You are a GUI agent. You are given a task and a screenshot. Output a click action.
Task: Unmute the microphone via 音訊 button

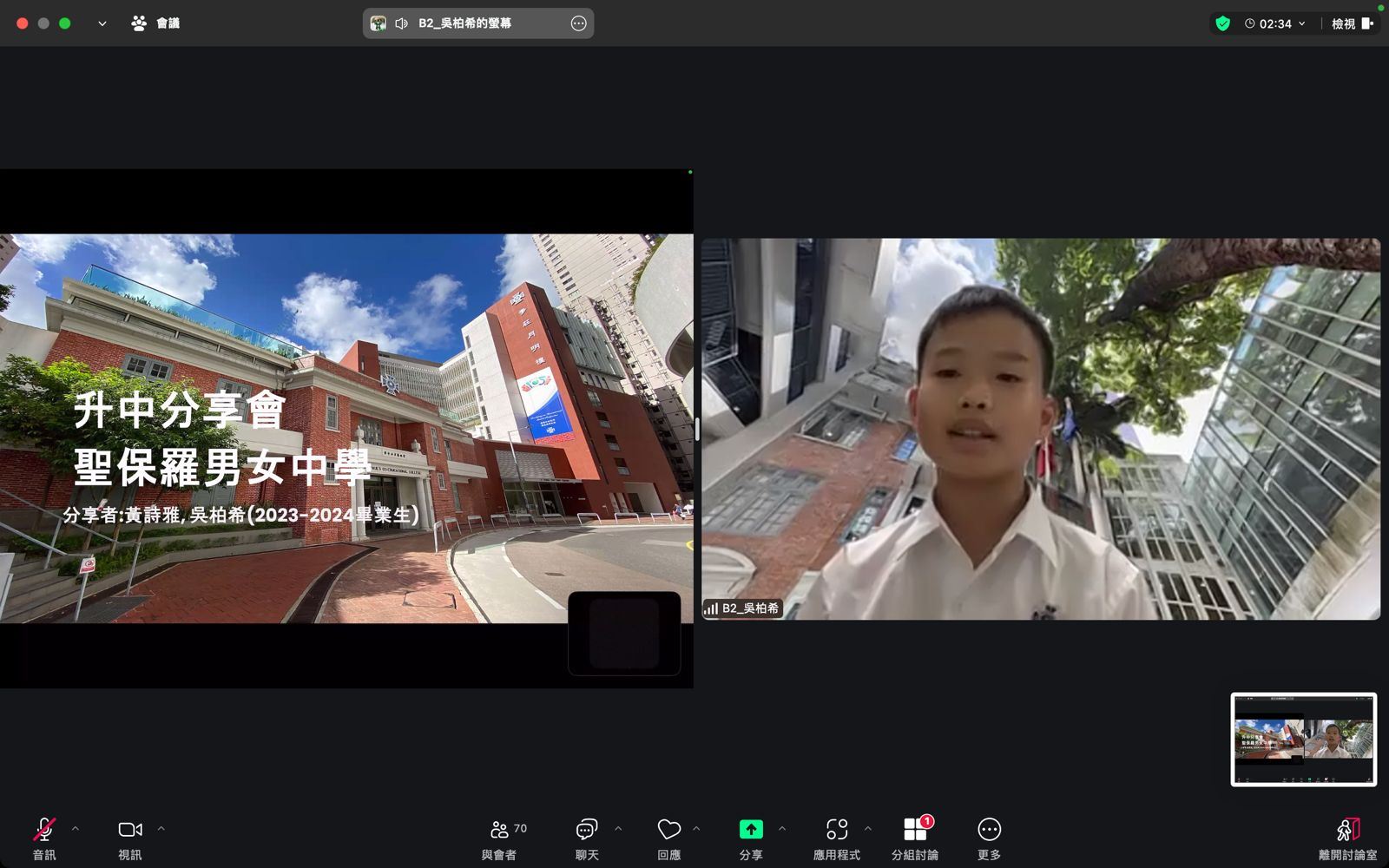44,838
